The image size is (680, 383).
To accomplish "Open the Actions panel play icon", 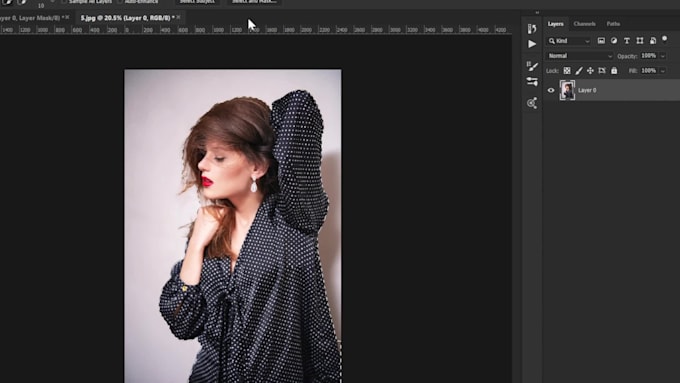I will (532, 44).
